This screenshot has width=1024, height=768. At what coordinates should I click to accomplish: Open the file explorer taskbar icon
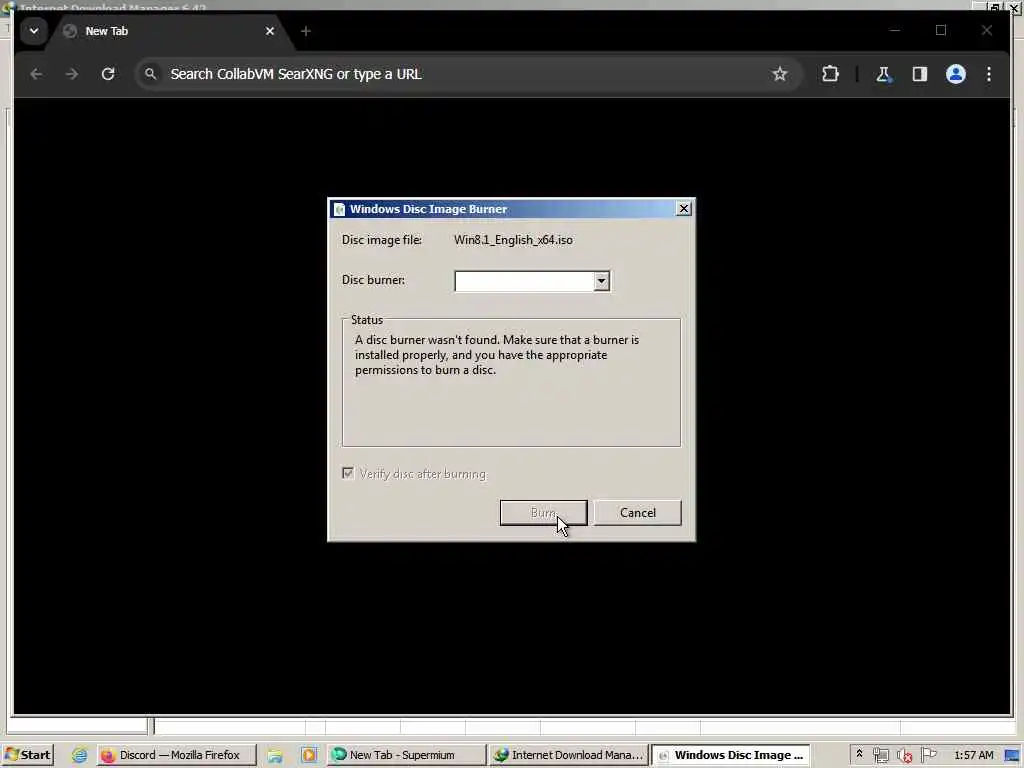click(x=275, y=756)
